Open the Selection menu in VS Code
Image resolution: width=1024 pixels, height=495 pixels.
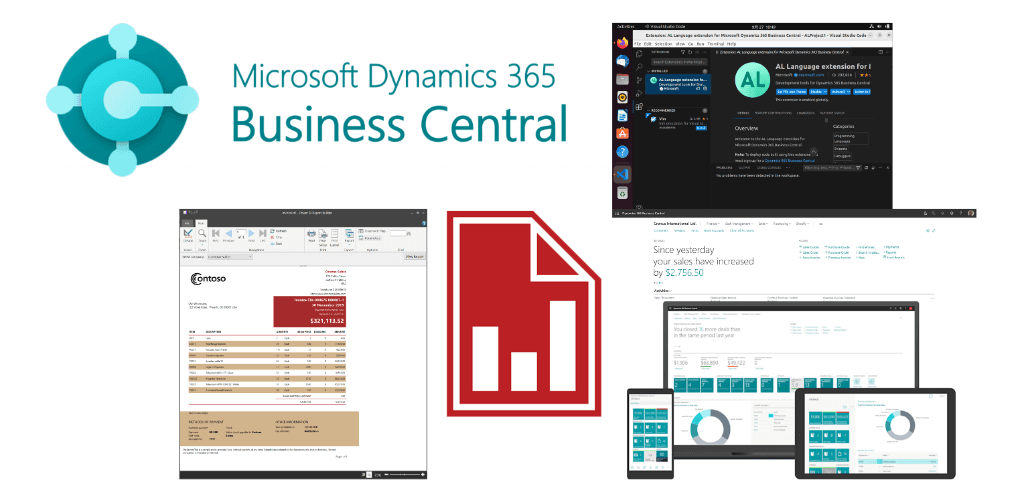click(x=664, y=44)
